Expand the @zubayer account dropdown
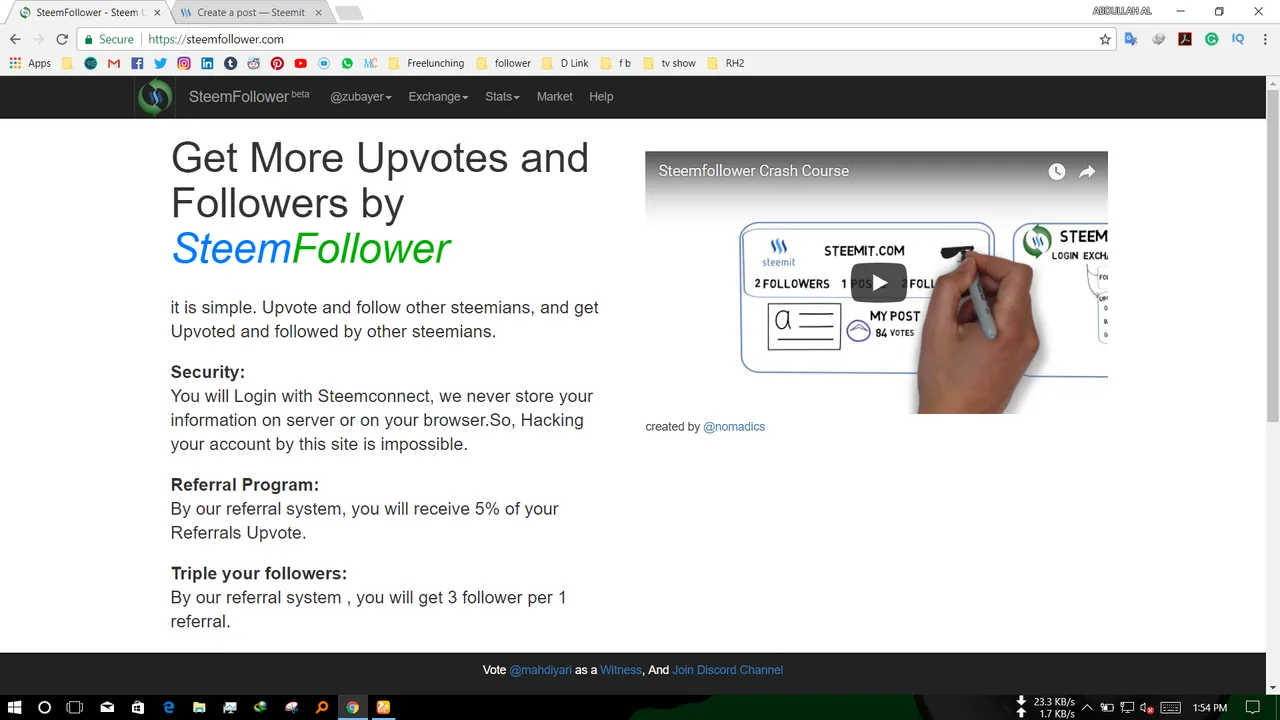 click(x=361, y=97)
